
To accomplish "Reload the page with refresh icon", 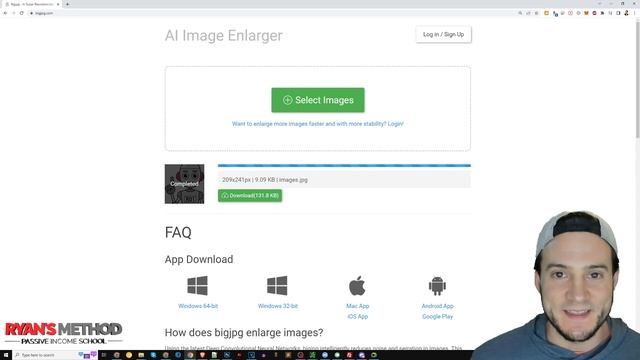I will click(22, 13).
